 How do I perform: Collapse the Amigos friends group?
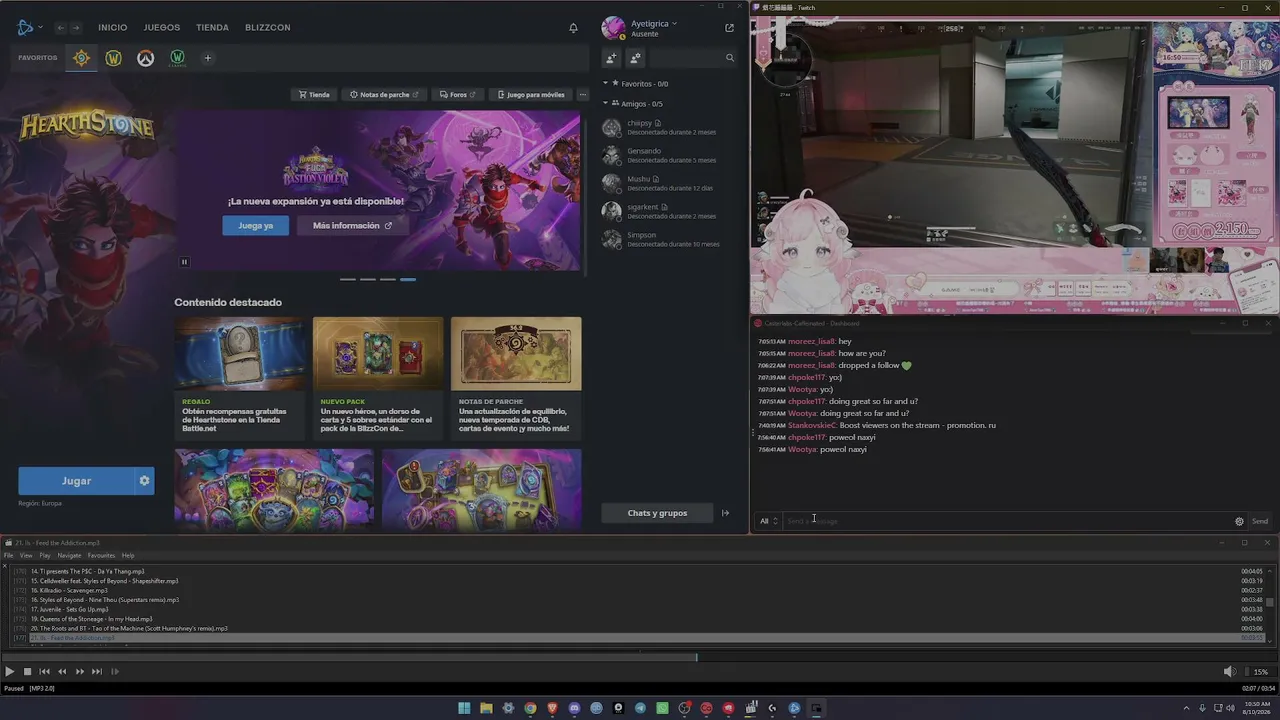605,104
